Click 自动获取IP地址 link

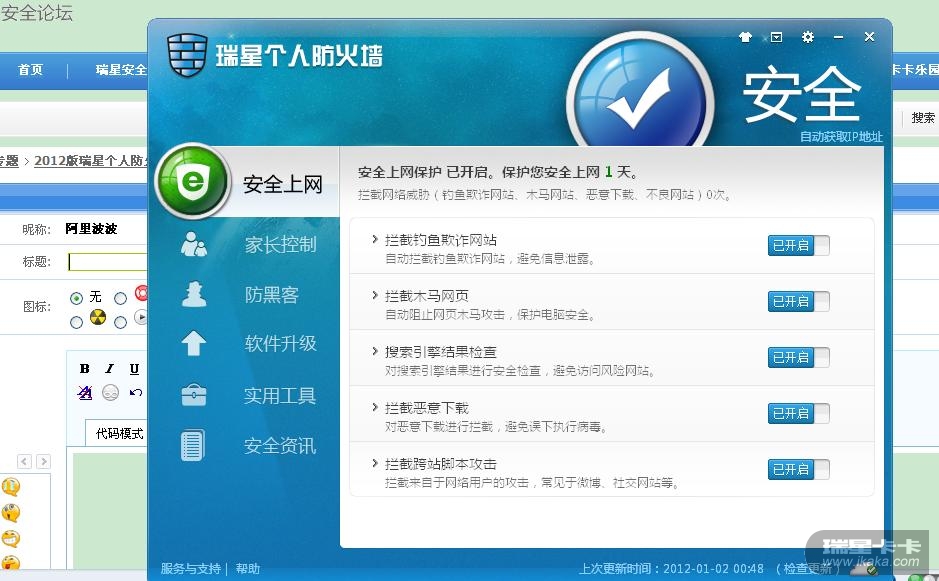point(841,137)
